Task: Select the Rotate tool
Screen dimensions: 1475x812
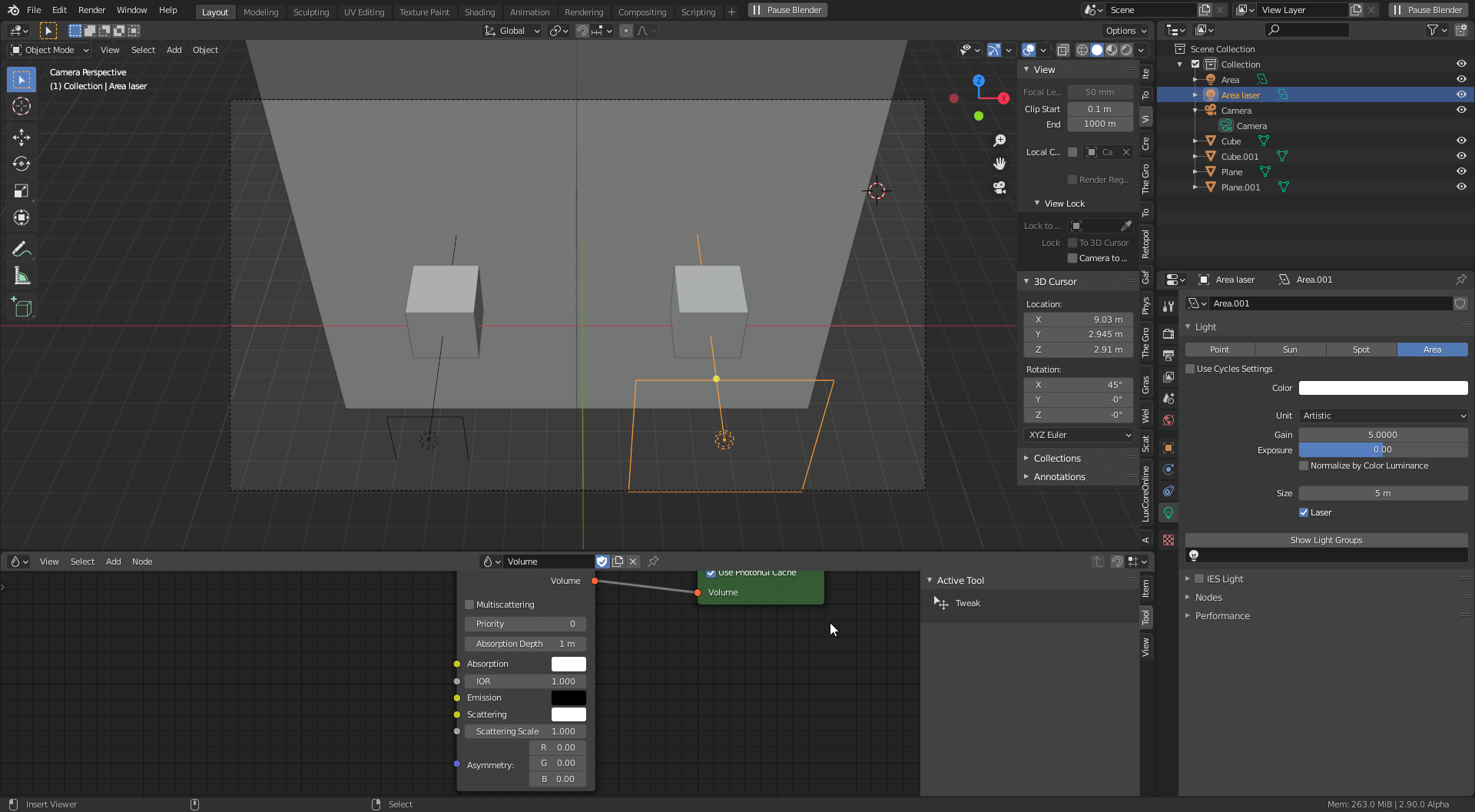Action: pos(21,164)
